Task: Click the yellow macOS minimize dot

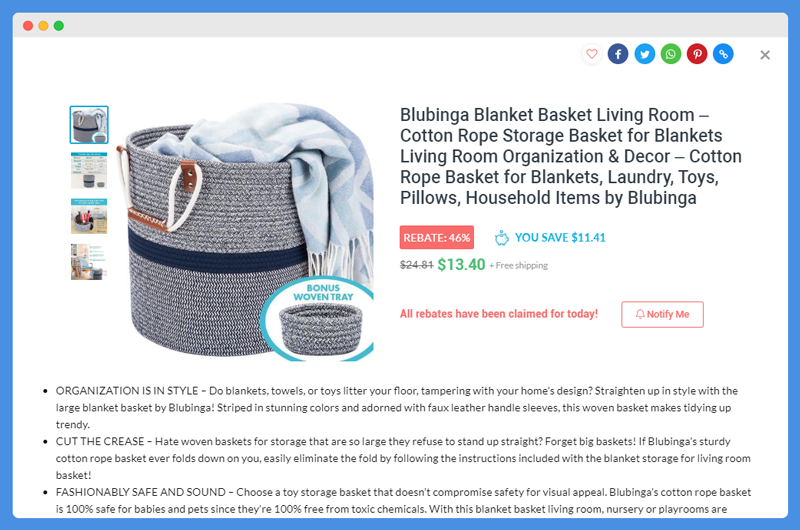Action: [x=43, y=26]
